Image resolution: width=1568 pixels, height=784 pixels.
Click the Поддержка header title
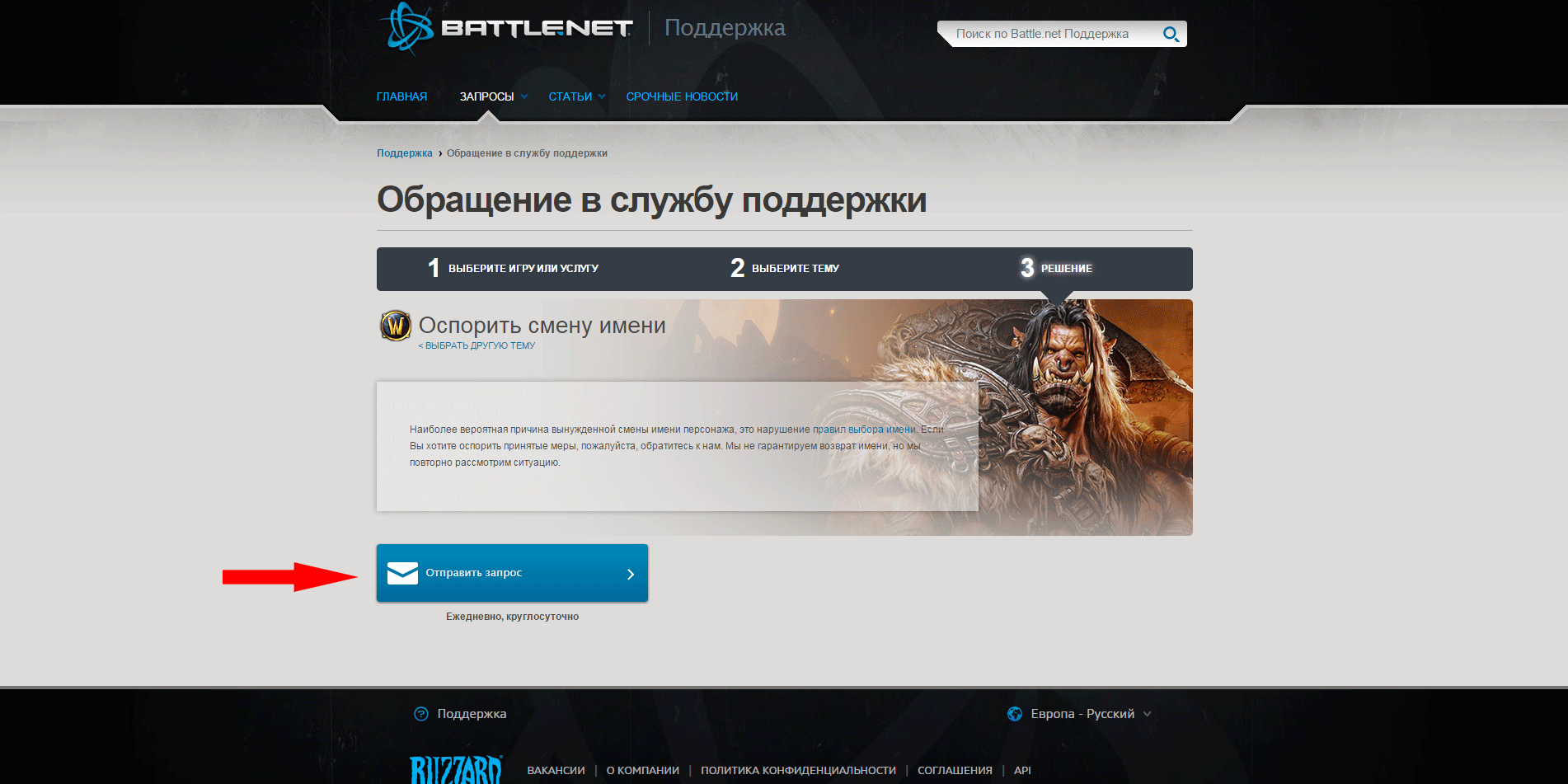725,28
